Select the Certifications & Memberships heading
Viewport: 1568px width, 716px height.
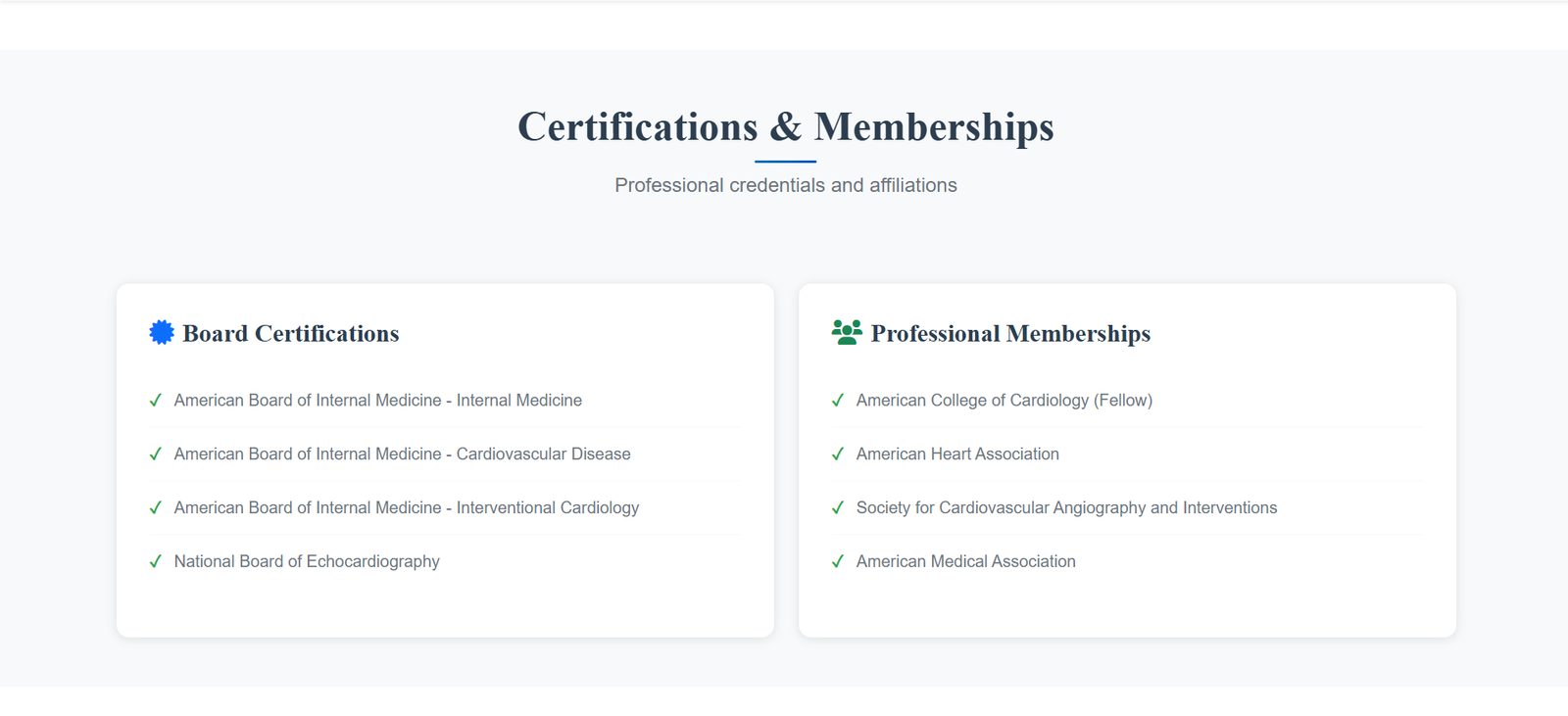(785, 127)
